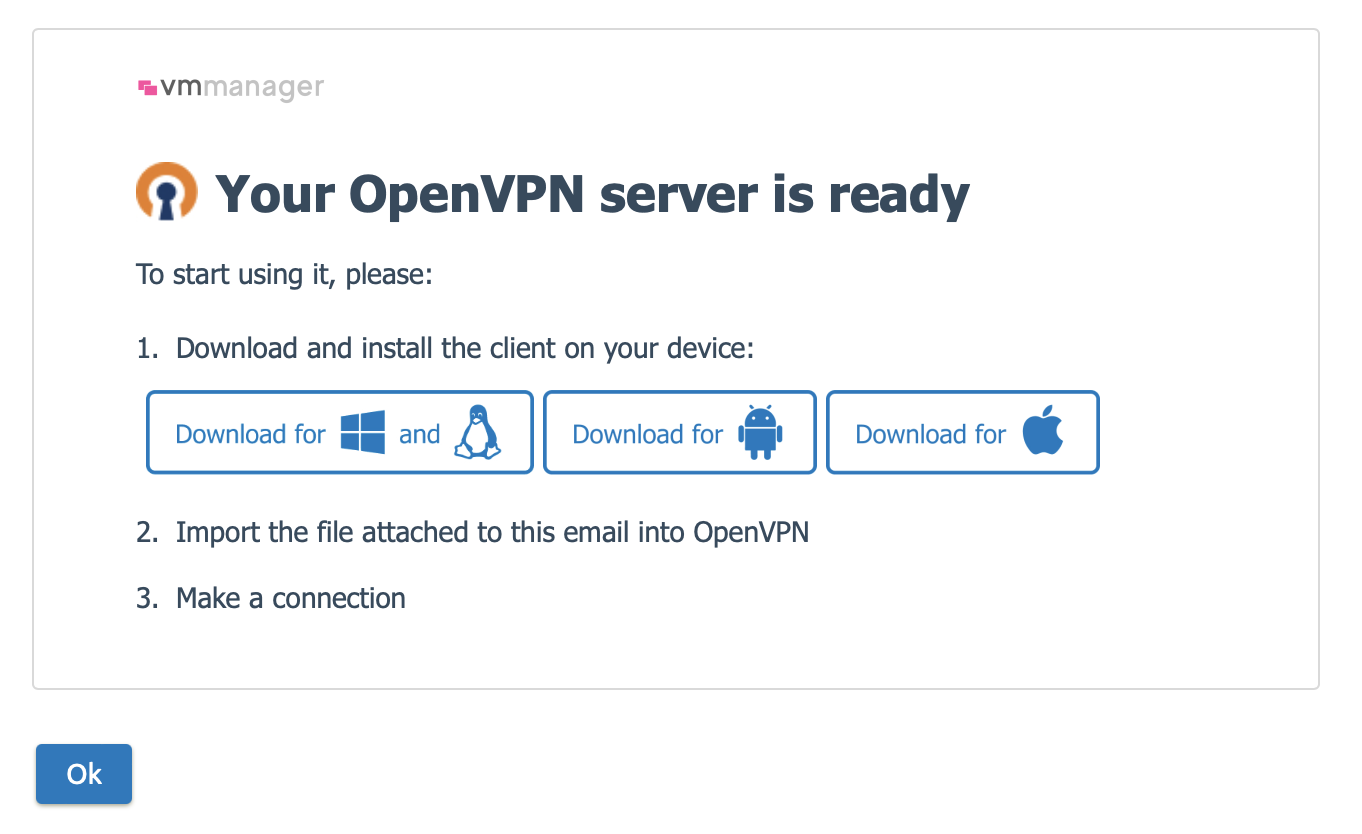
Task: Click the 'Make a connection' step
Action: point(291,598)
